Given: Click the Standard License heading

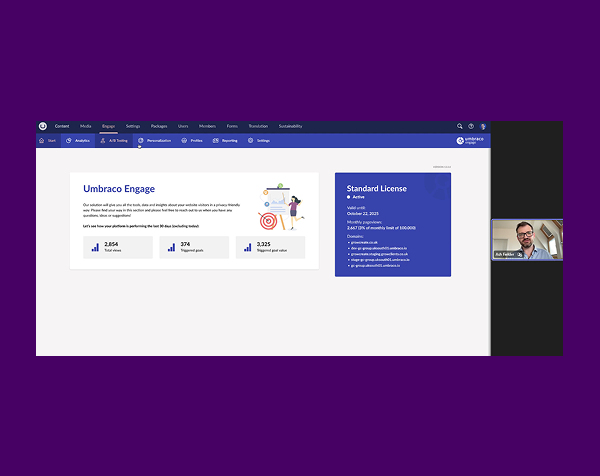Looking at the screenshot, I should (377, 188).
